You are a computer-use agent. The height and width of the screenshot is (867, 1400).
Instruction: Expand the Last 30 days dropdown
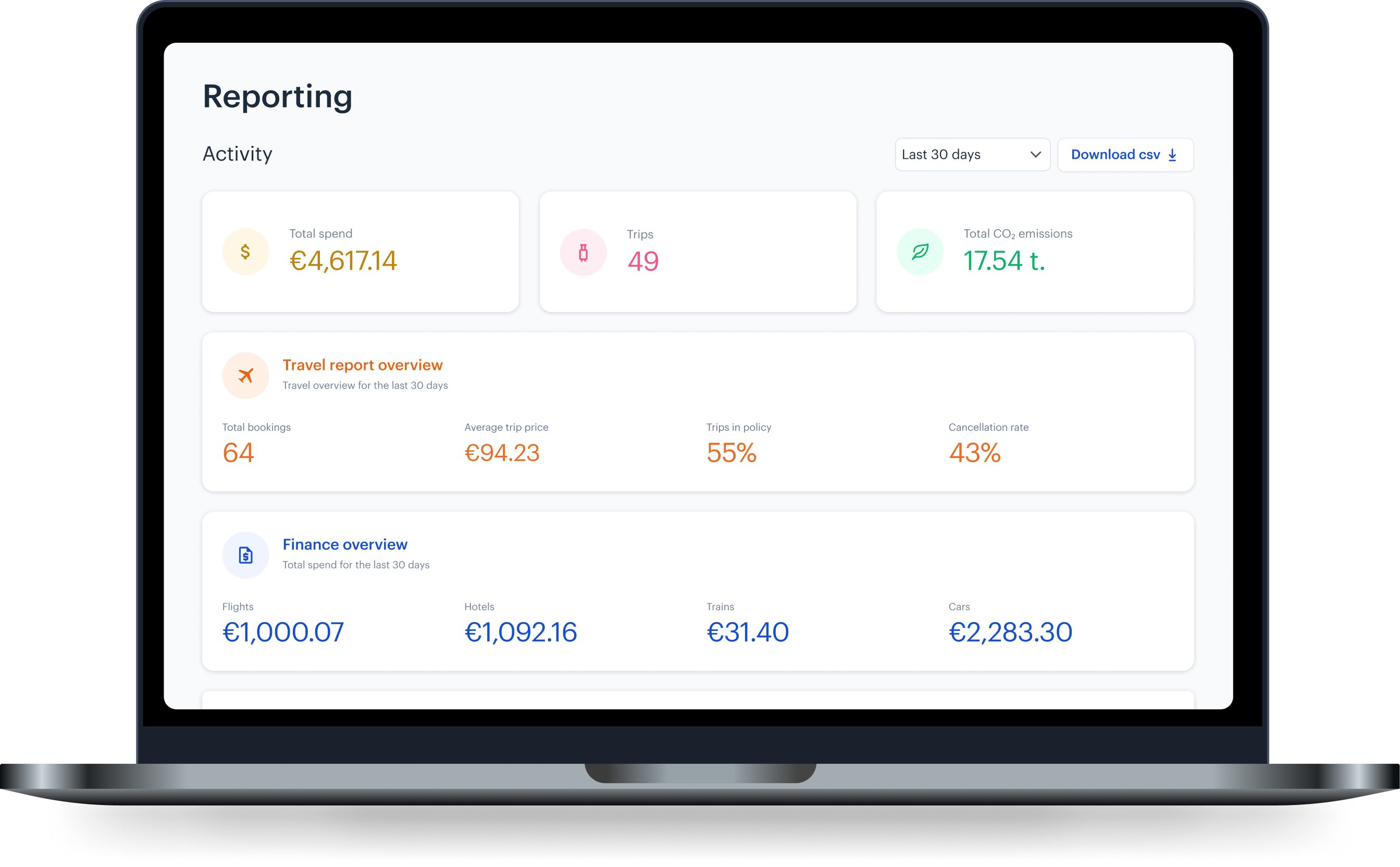pyautogui.click(x=969, y=154)
